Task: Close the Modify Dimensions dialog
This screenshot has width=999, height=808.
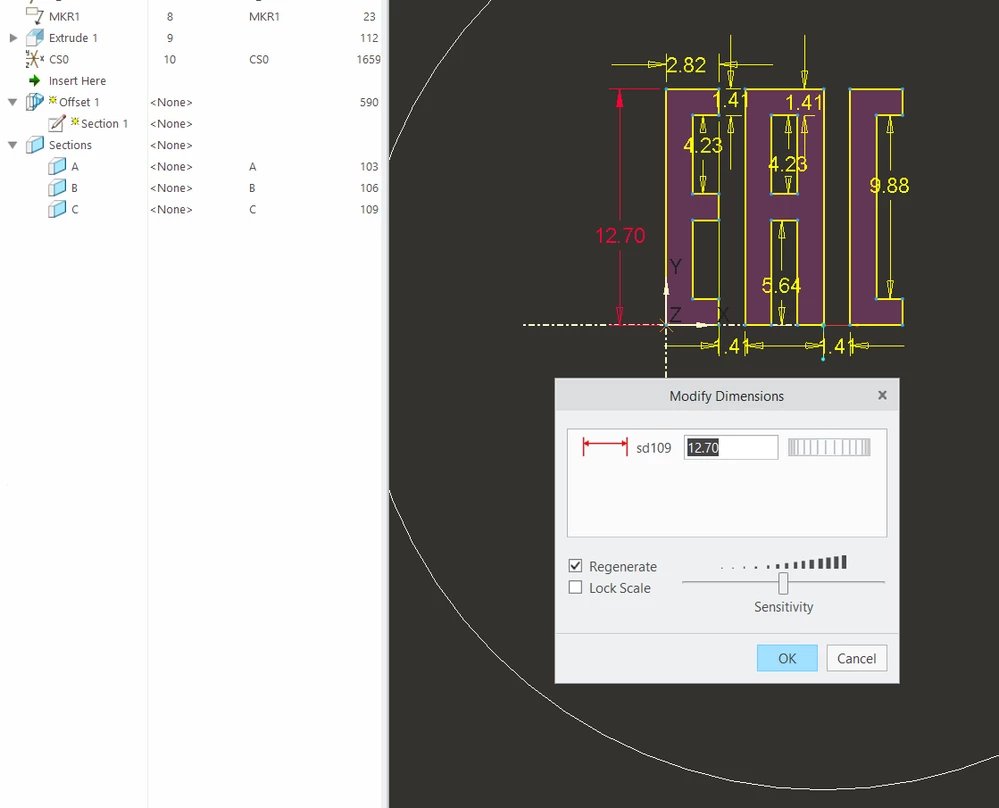Action: click(x=882, y=396)
